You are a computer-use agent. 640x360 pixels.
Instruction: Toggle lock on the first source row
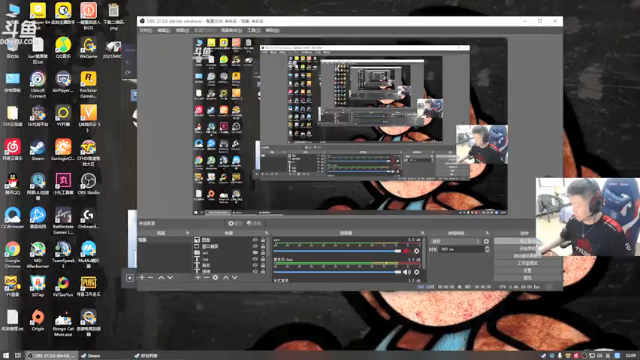pos(263,240)
